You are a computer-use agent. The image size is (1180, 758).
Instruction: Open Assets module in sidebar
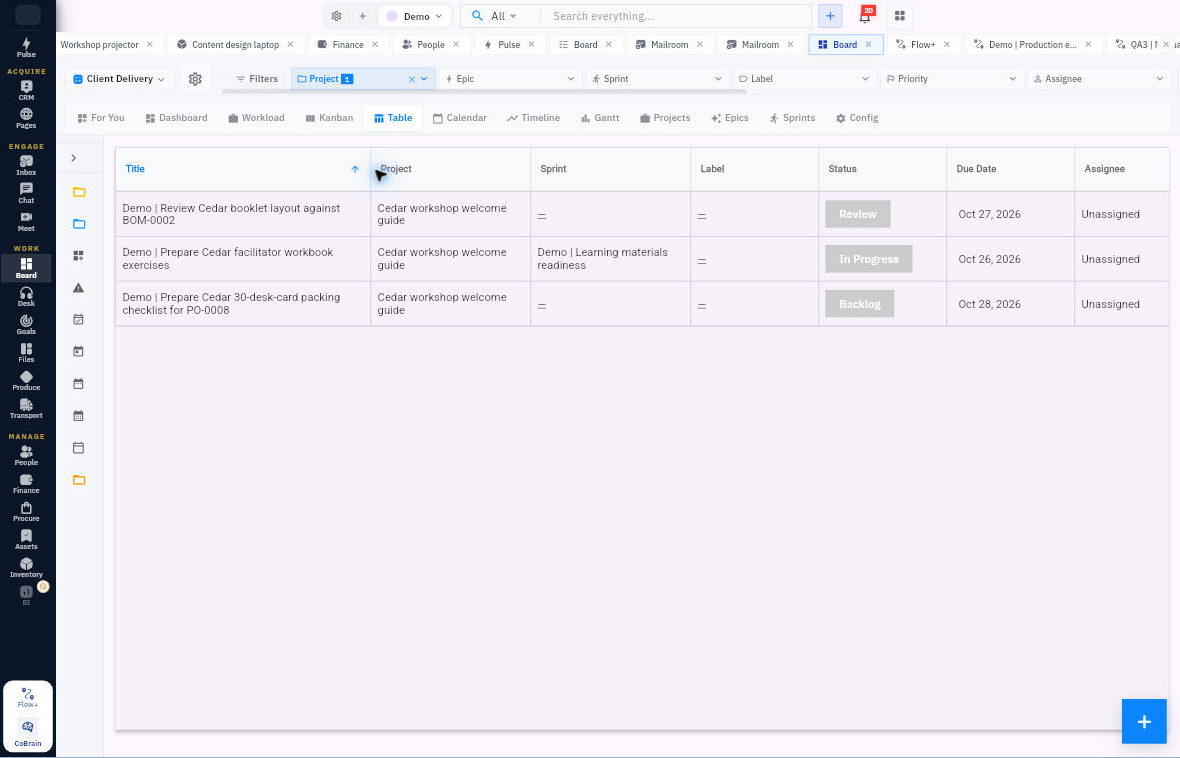click(26, 539)
